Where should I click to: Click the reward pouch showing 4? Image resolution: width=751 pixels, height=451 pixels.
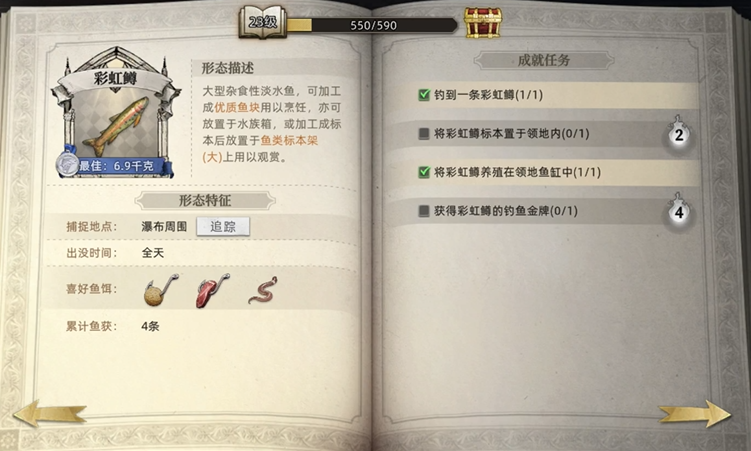point(678,211)
